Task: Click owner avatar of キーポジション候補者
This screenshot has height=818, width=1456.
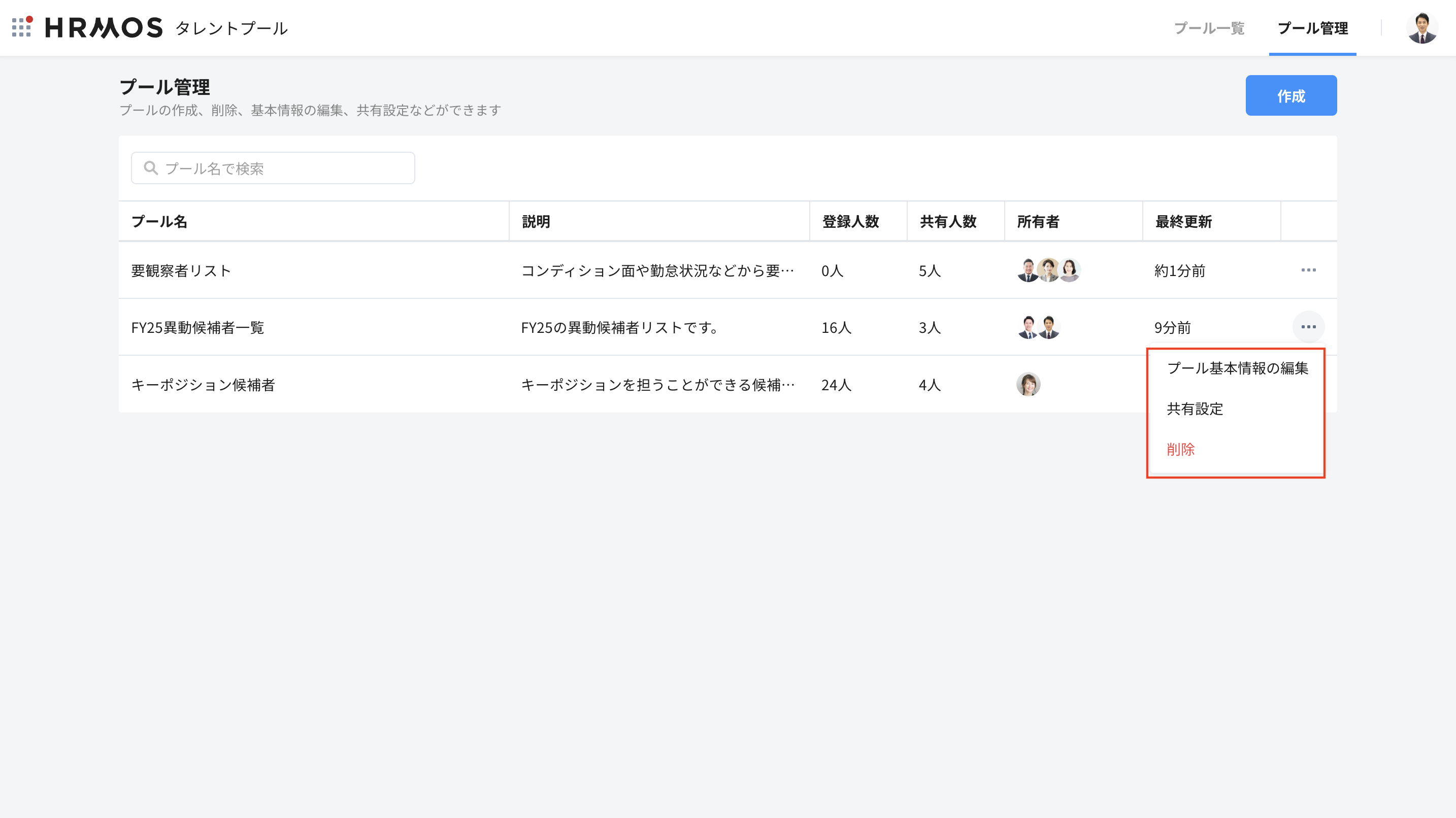Action: pos(1028,384)
